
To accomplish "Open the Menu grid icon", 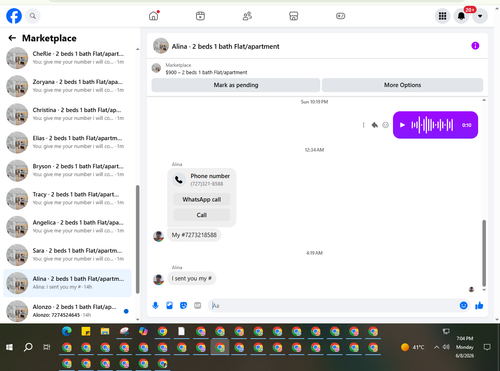I will pos(442,16).
